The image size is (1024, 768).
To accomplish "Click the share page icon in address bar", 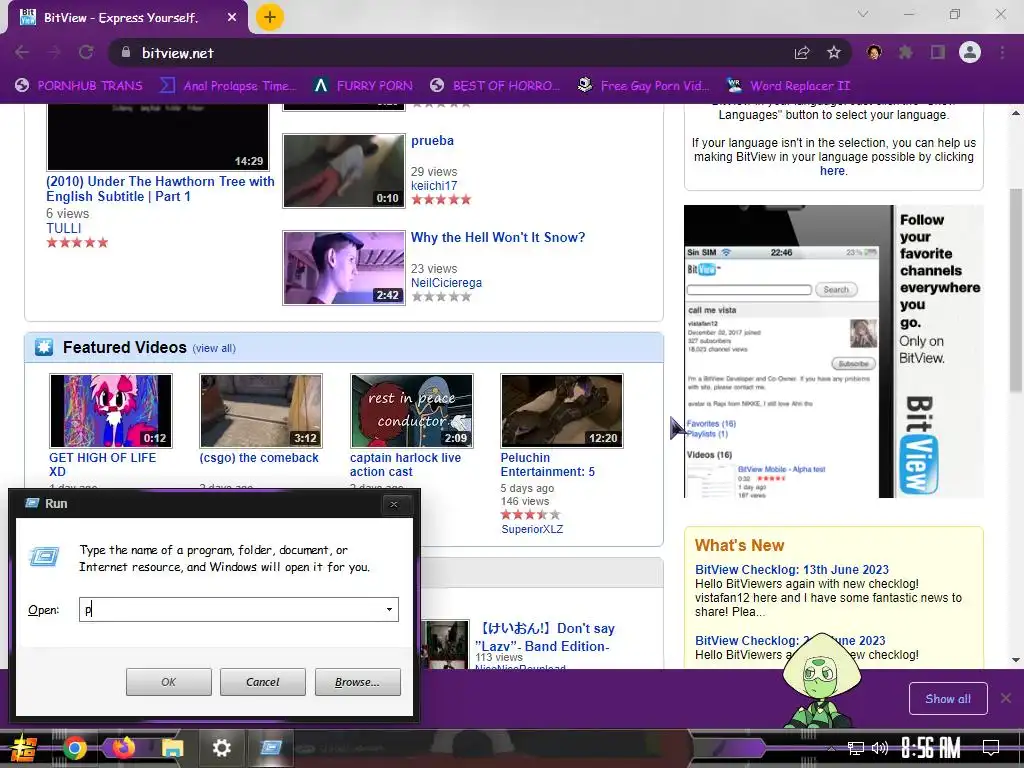I will [x=802, y=52].
